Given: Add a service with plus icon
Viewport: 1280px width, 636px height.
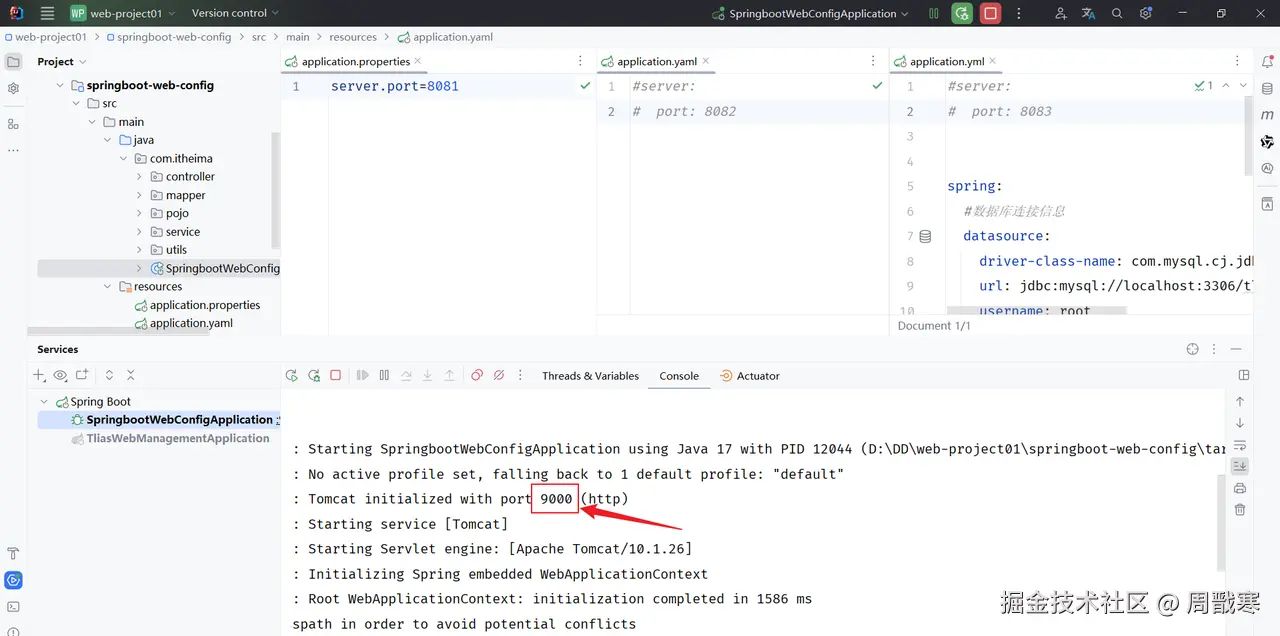Looking at the screenshot, I should click(39, 375).
